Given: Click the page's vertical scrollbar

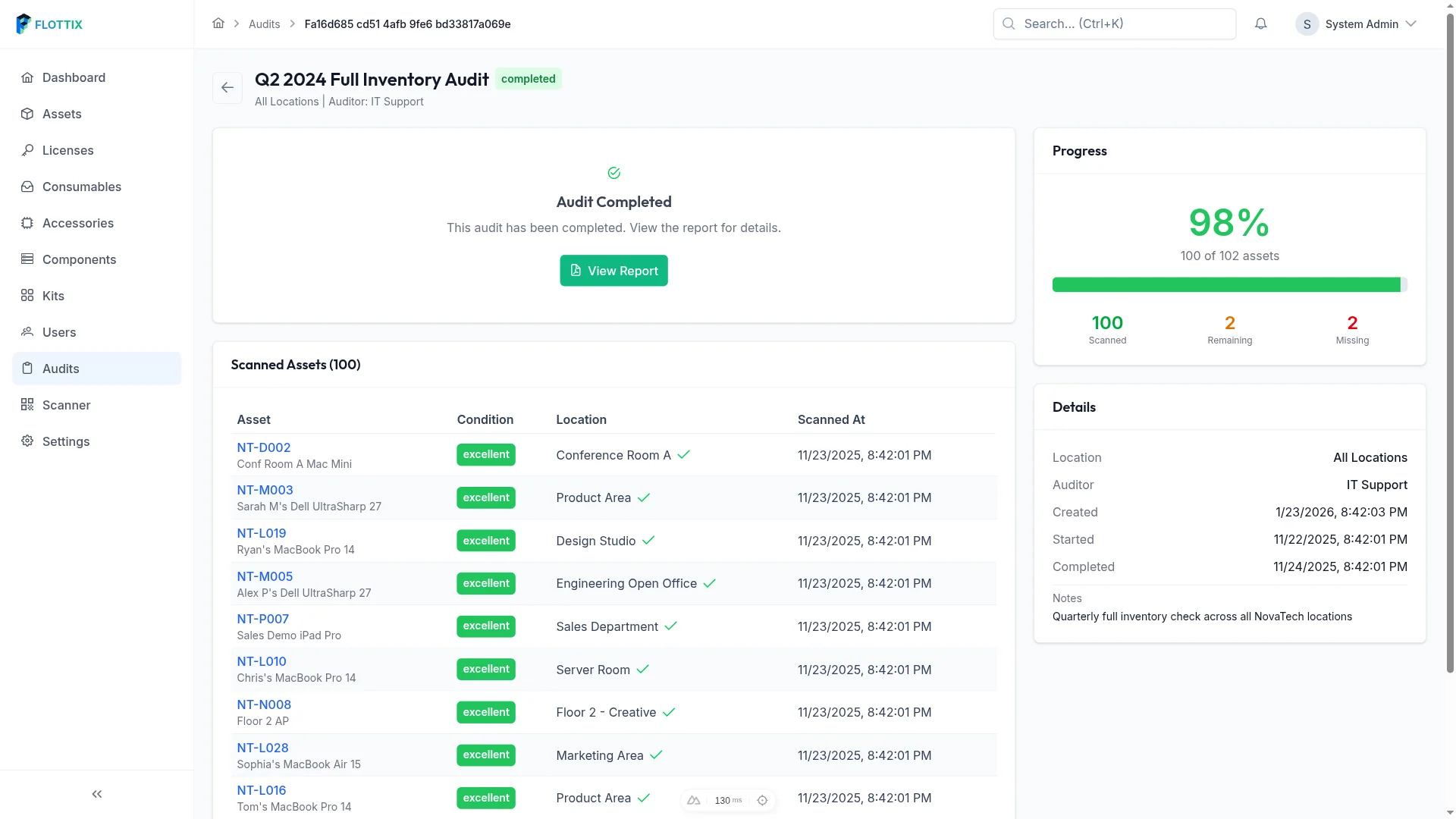Looking at the screenshot, I should (1450, 341).
